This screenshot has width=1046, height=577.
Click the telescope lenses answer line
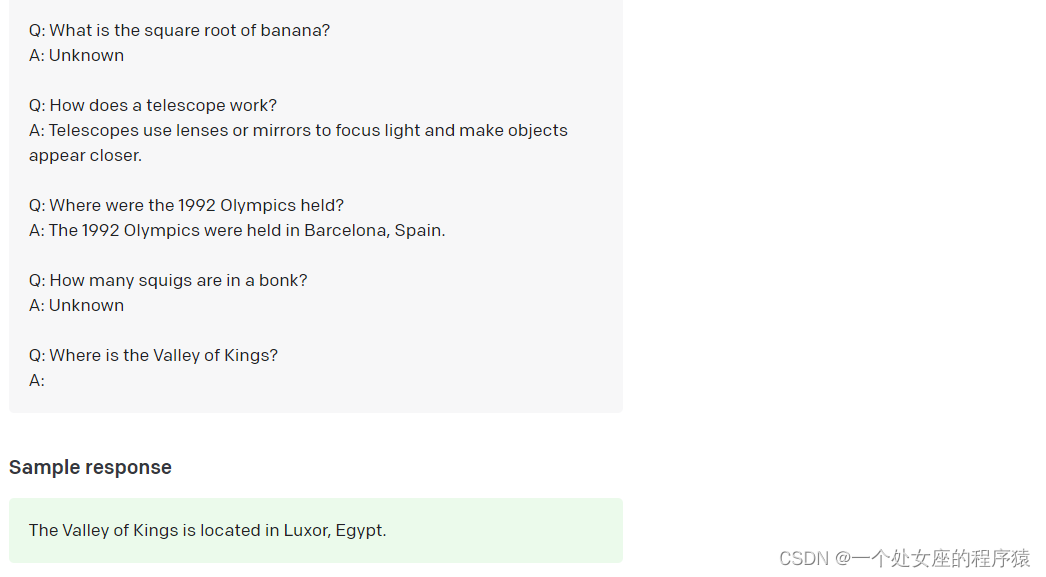298,130
